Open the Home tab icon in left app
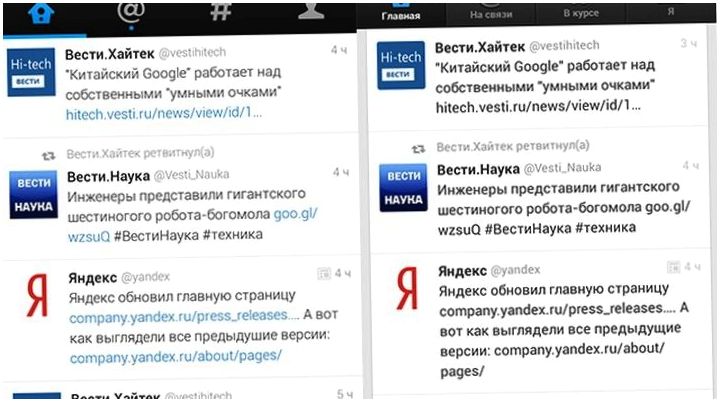Image resolution: width=720 pixels, height=402 pixels. click(41, 13)
